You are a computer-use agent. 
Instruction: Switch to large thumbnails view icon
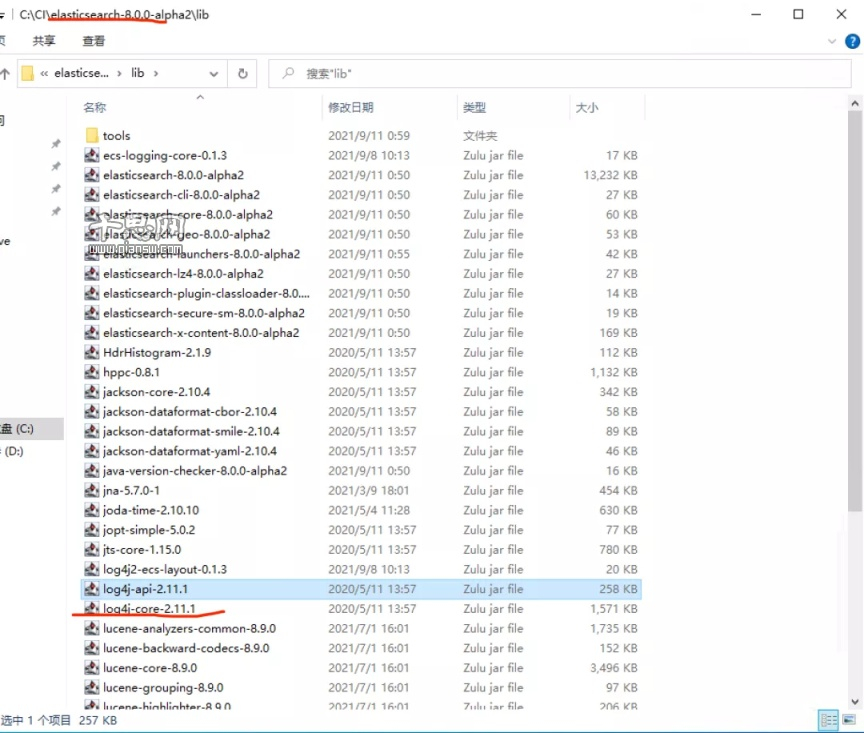pos(849,720)
